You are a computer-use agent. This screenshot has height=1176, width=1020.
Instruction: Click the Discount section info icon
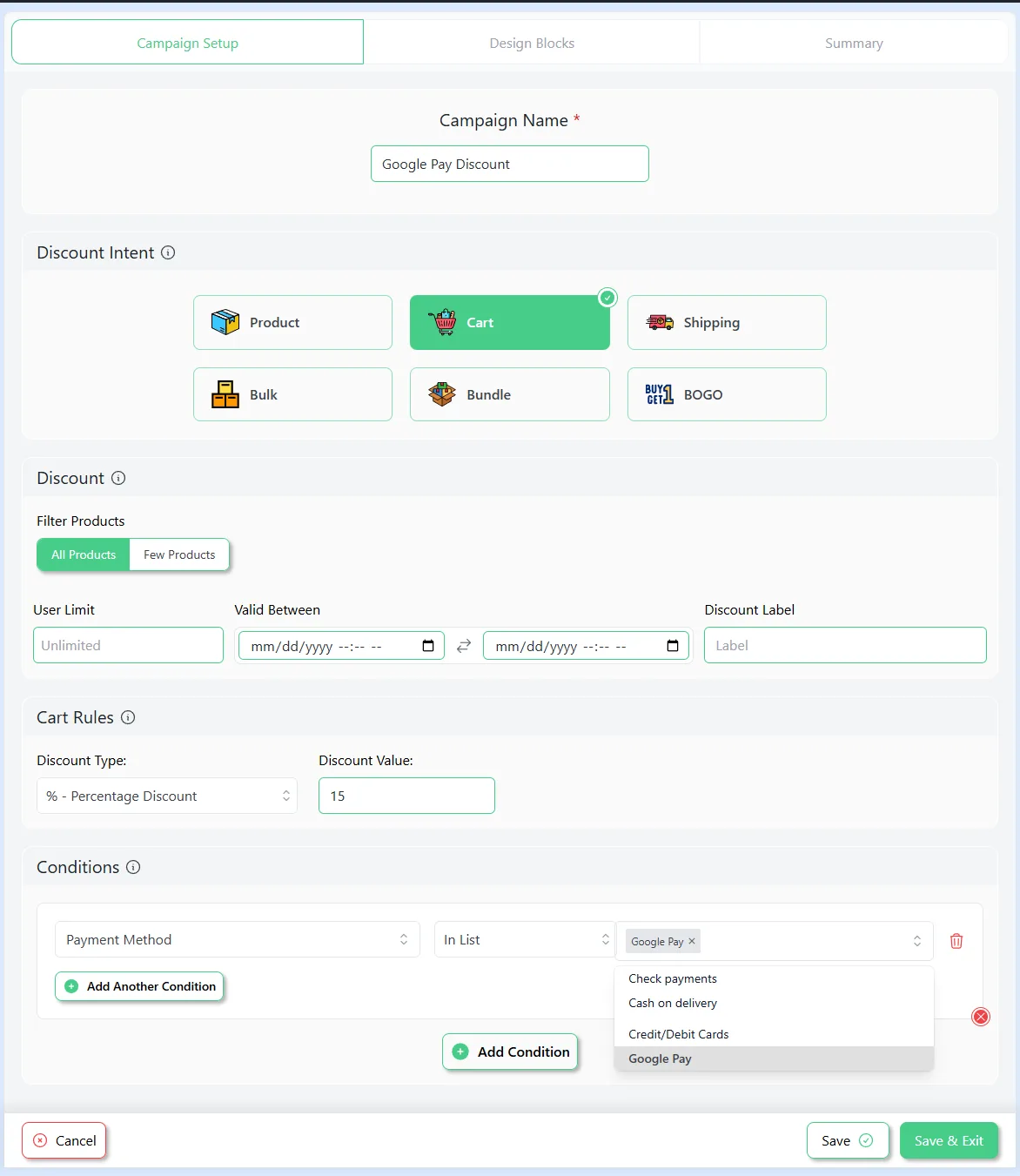118,478
